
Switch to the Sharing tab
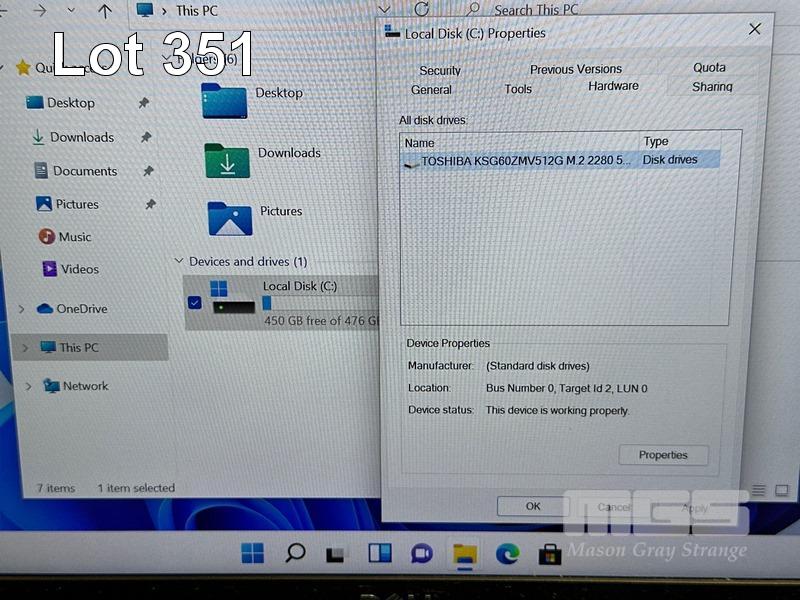(x=712, y=87)
